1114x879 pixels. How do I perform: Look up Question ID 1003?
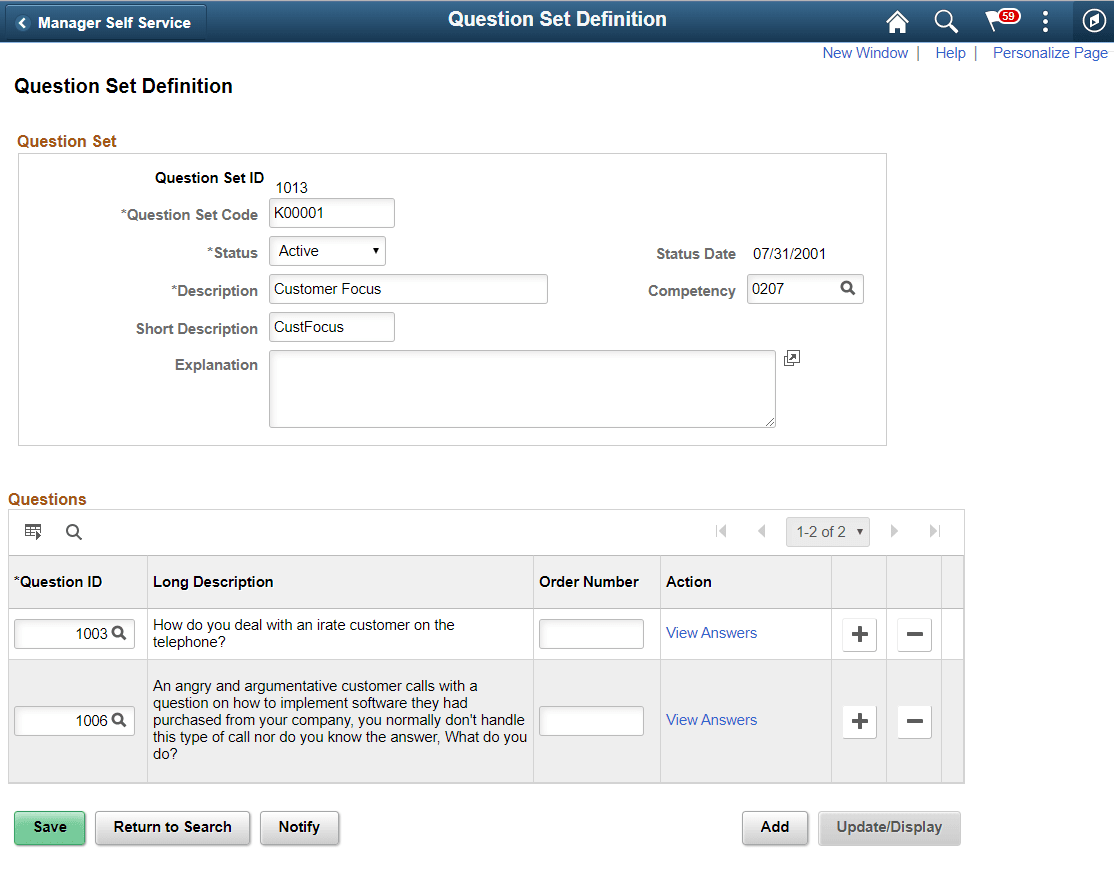(x=119, y=632)
